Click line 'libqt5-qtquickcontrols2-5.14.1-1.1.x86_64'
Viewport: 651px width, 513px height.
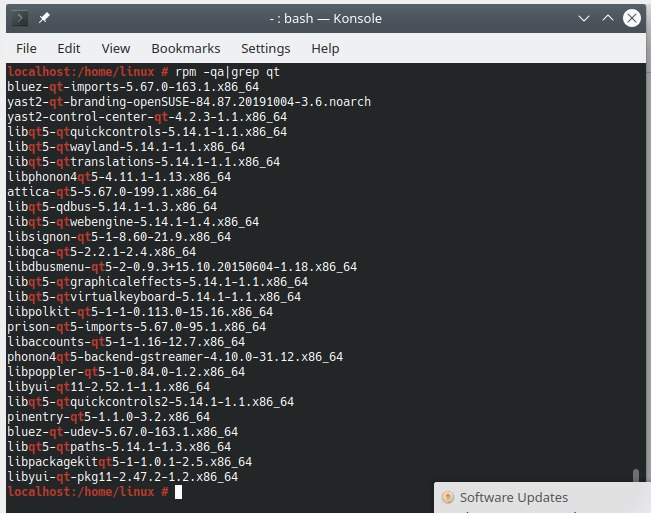151,402
